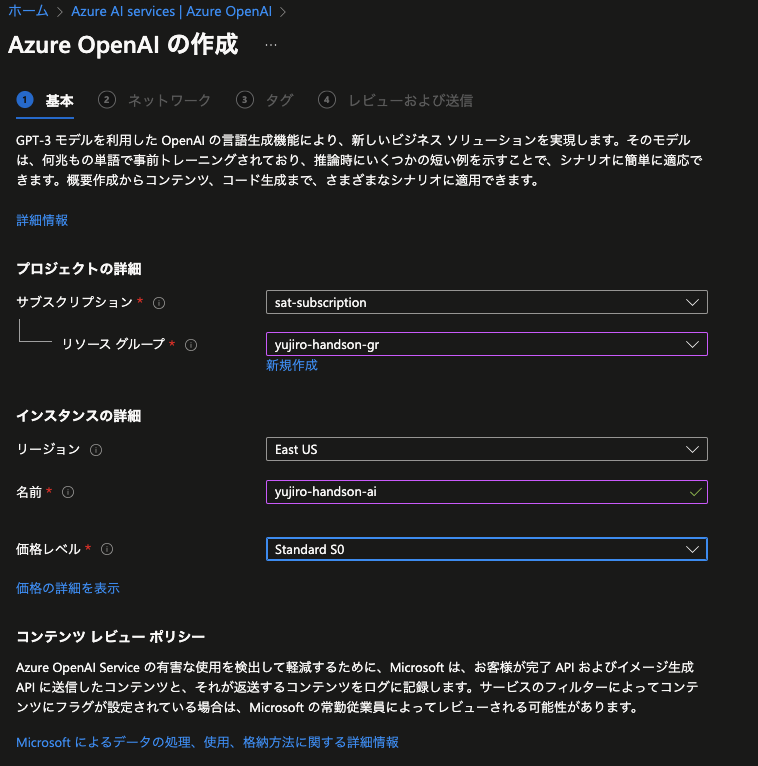Open the yujiro-handson-gr resource group dropdown
The width and height of the screenshot is (758, 766).
tap(486, 344)
